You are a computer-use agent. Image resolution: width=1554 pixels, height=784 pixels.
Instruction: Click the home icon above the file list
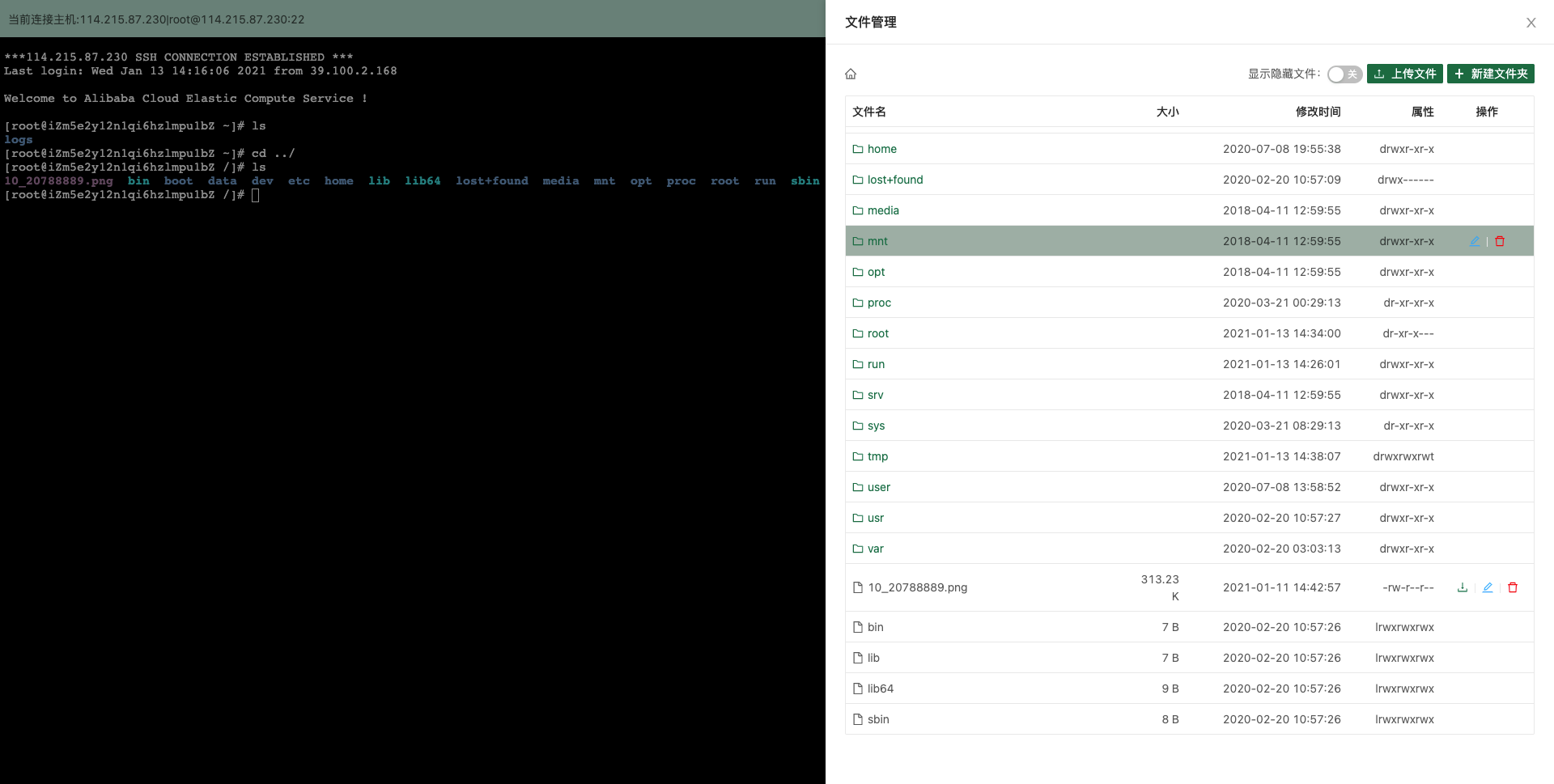(851, 74)
